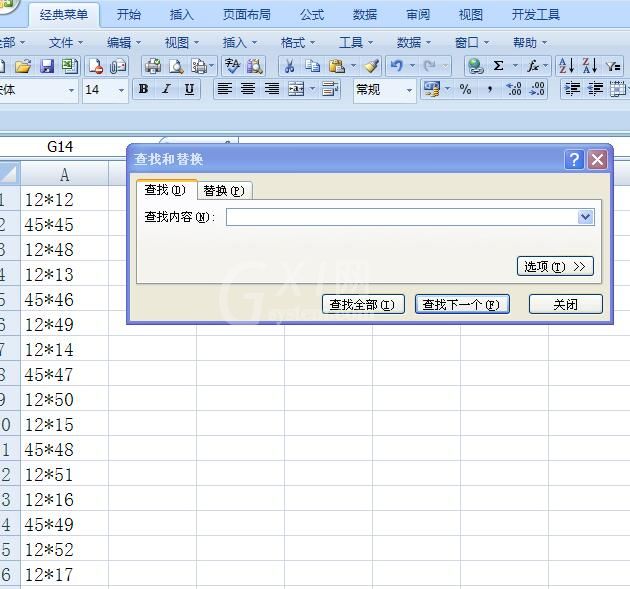This screenshot has width=630, height=589.
Task: Open a file with the folder icon
Action: click(x=23, y=66)
